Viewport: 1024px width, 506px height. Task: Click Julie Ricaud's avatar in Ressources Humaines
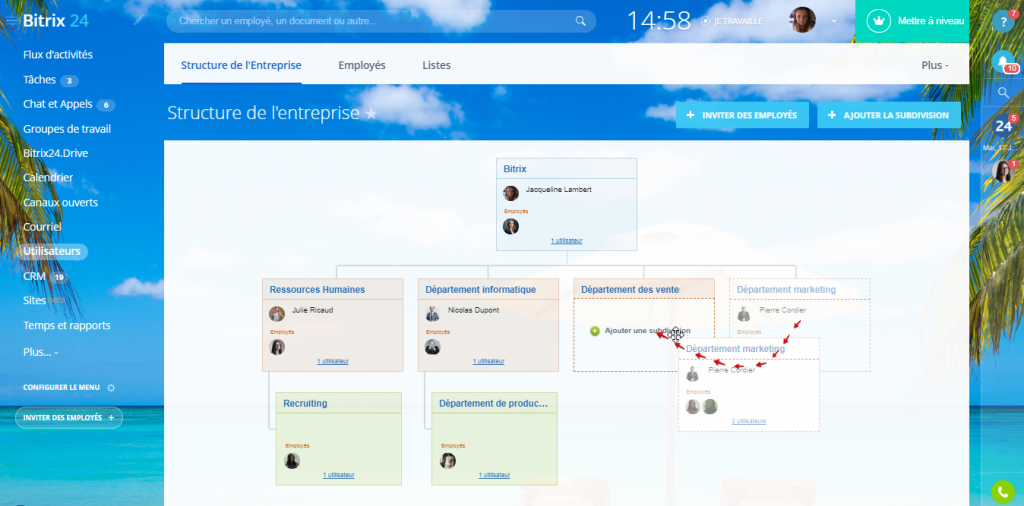[x=277, y=314]
